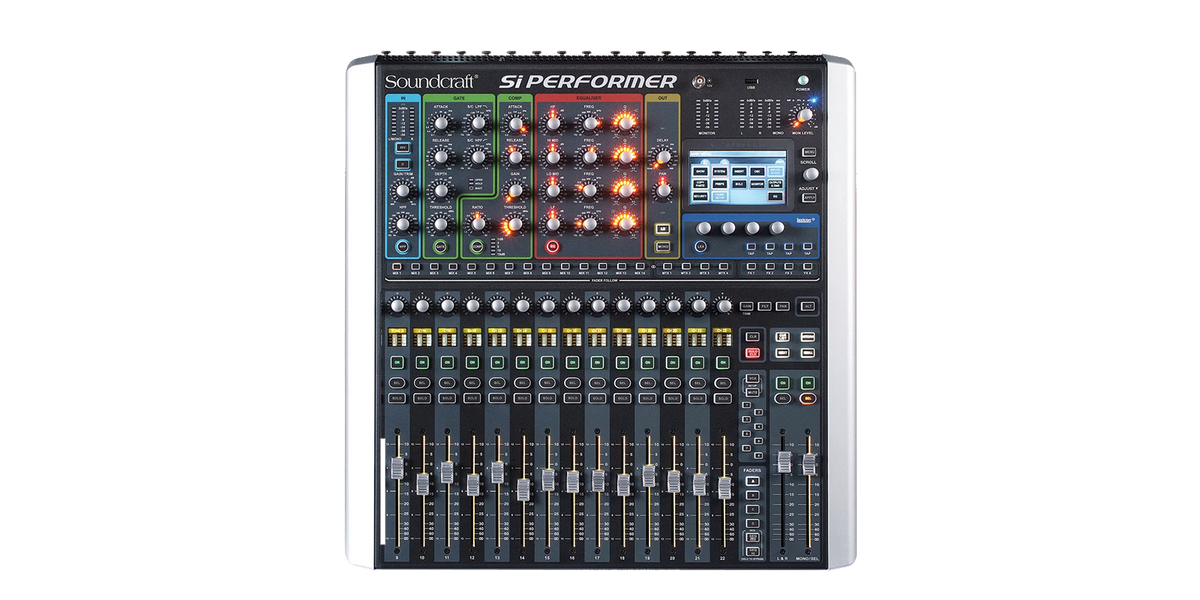Viewport: 1200px width, 600px height.
Task: Toggle the 48V phantom power button
Action: (403, 148)
